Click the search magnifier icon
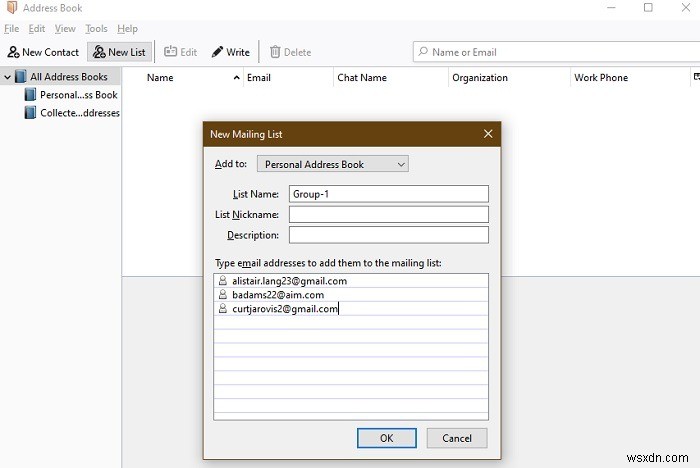This screenshot has height=468, width=700. click(x=423, y=52)
